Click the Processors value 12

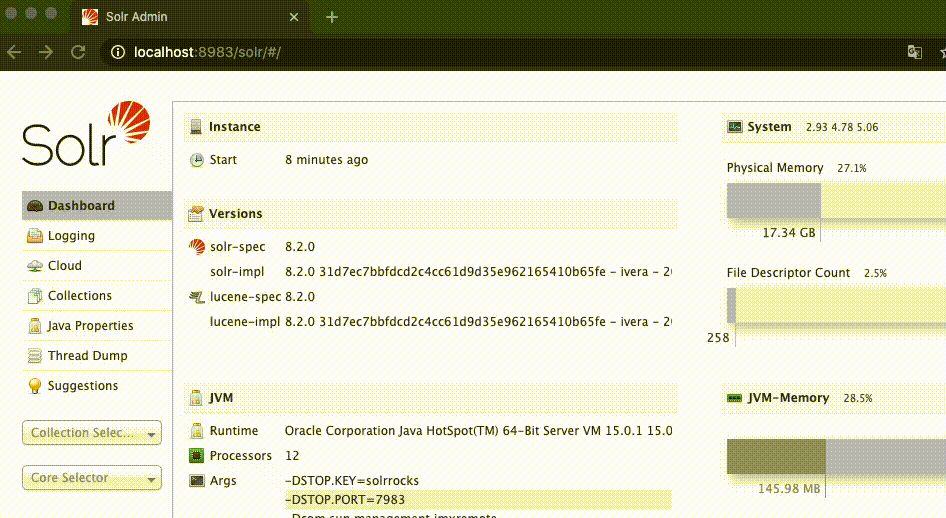(292, 456)
